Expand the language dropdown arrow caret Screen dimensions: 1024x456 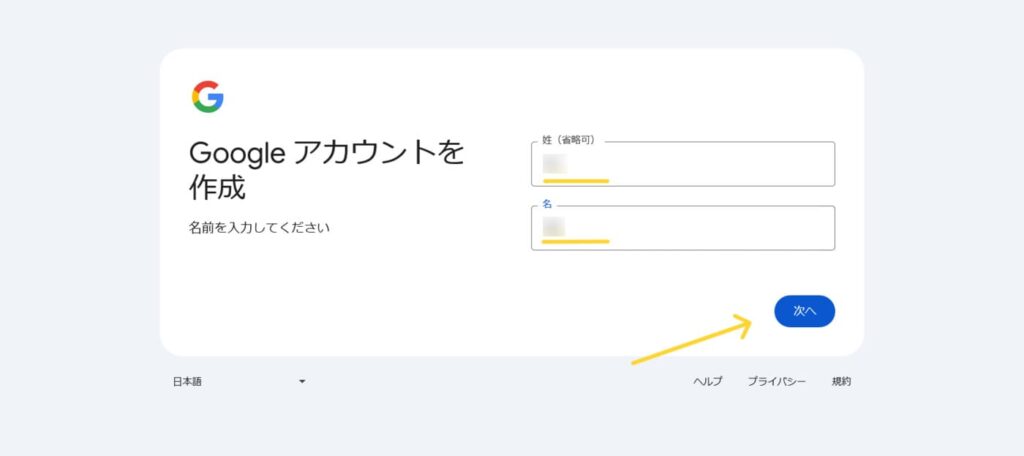pos(302,382)
